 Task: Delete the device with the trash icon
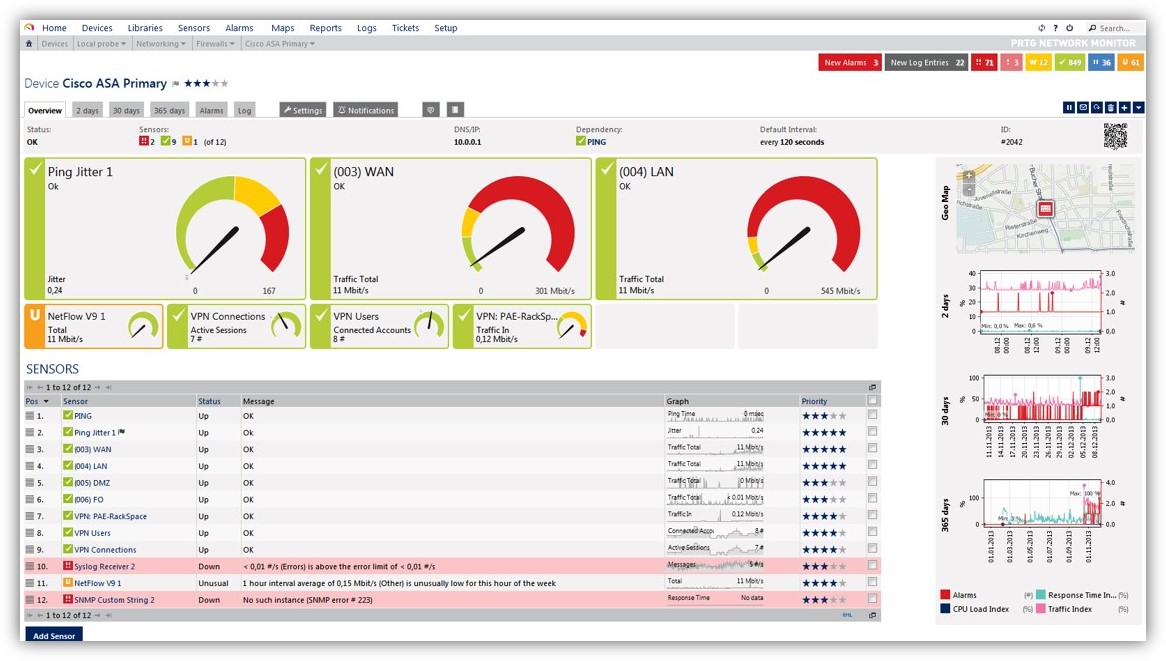click(x=1111, y=108)
